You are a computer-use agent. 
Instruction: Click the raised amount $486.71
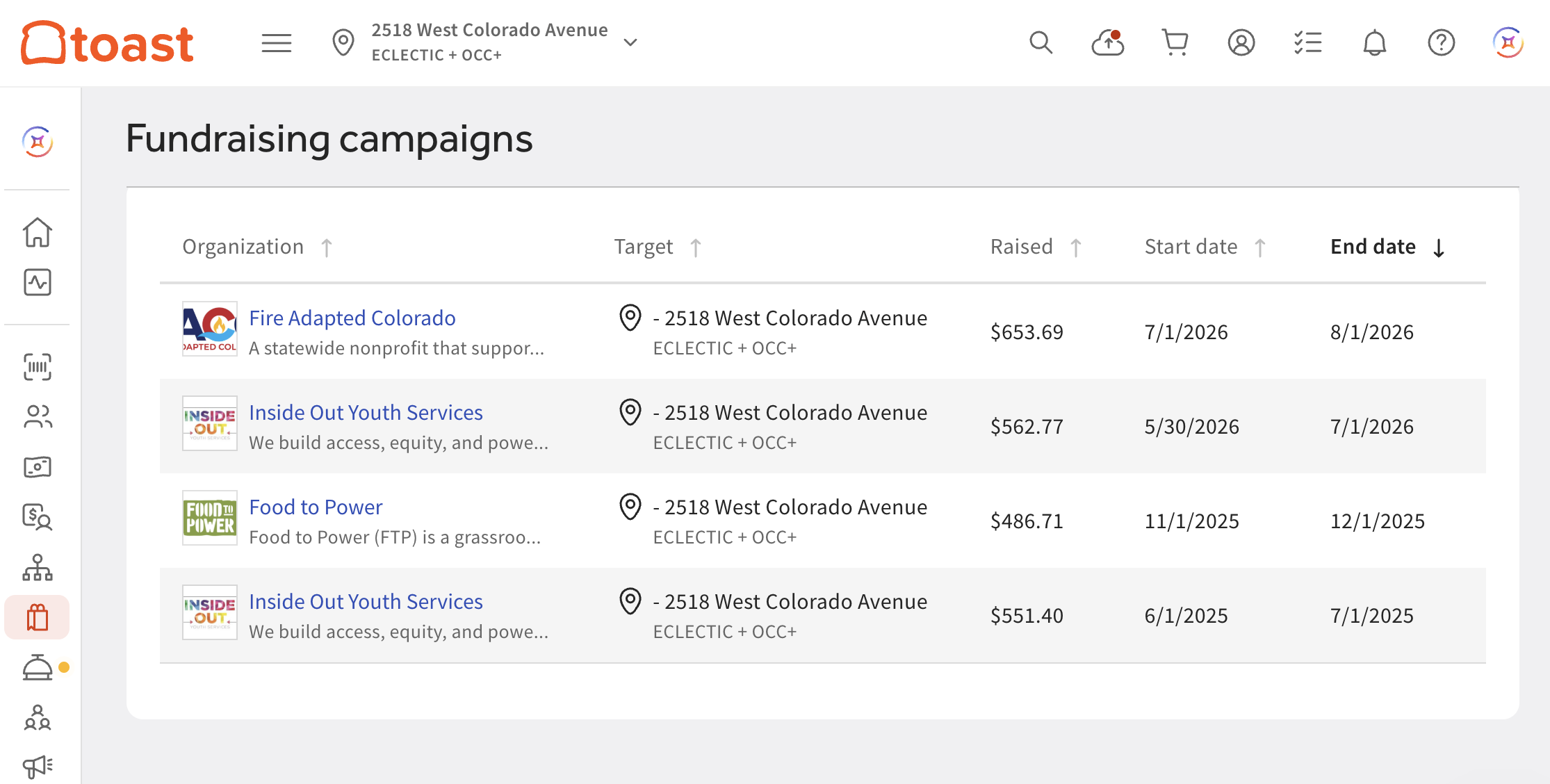click(x=1027, y=521)
